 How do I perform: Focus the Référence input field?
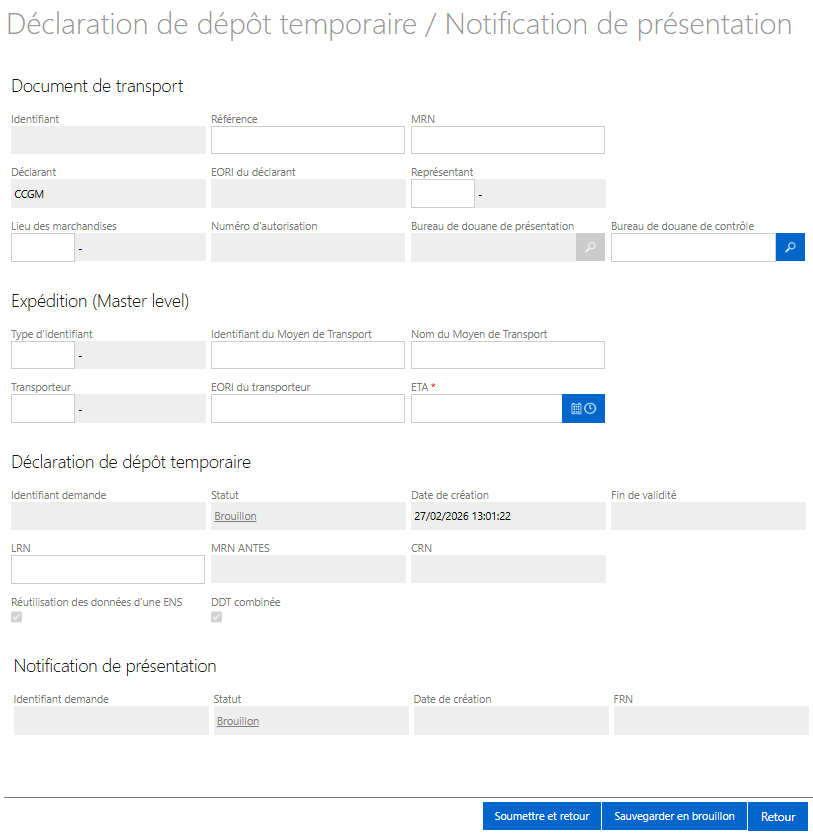307,140
